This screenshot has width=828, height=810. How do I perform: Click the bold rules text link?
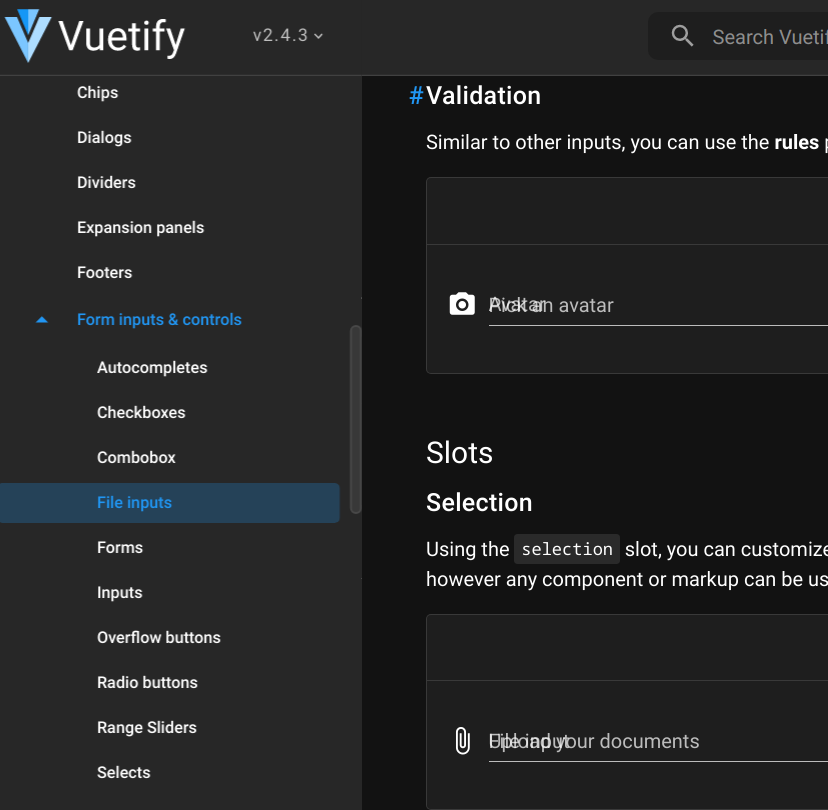pyautogui.click(x=797, y=142)
